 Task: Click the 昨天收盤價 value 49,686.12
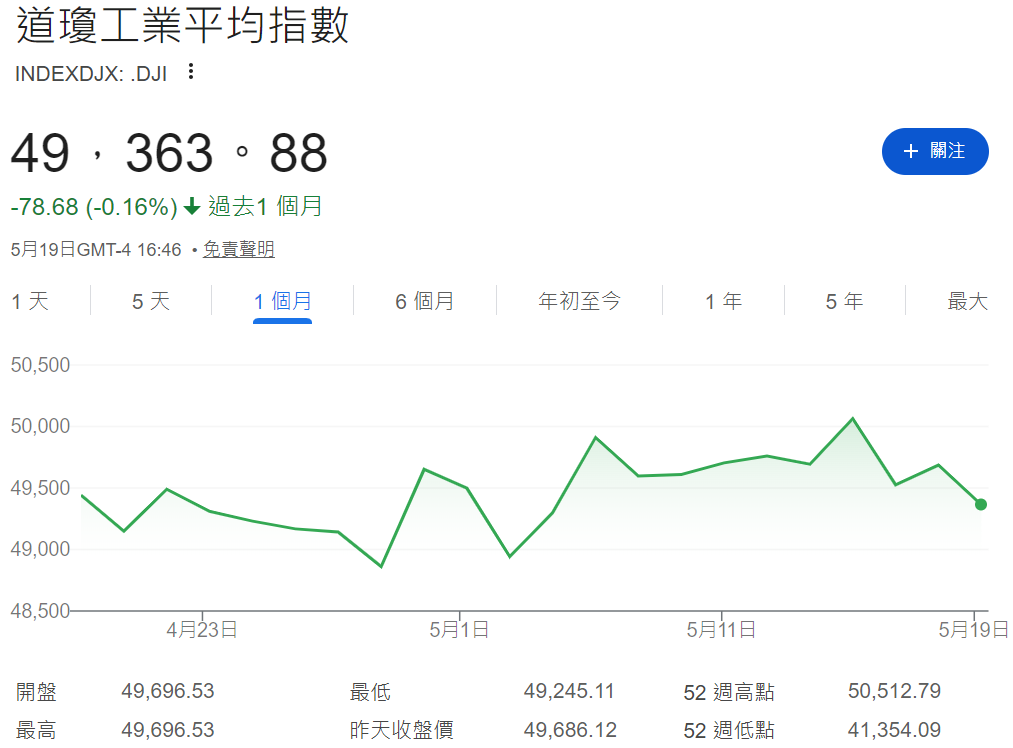point(570,730)
